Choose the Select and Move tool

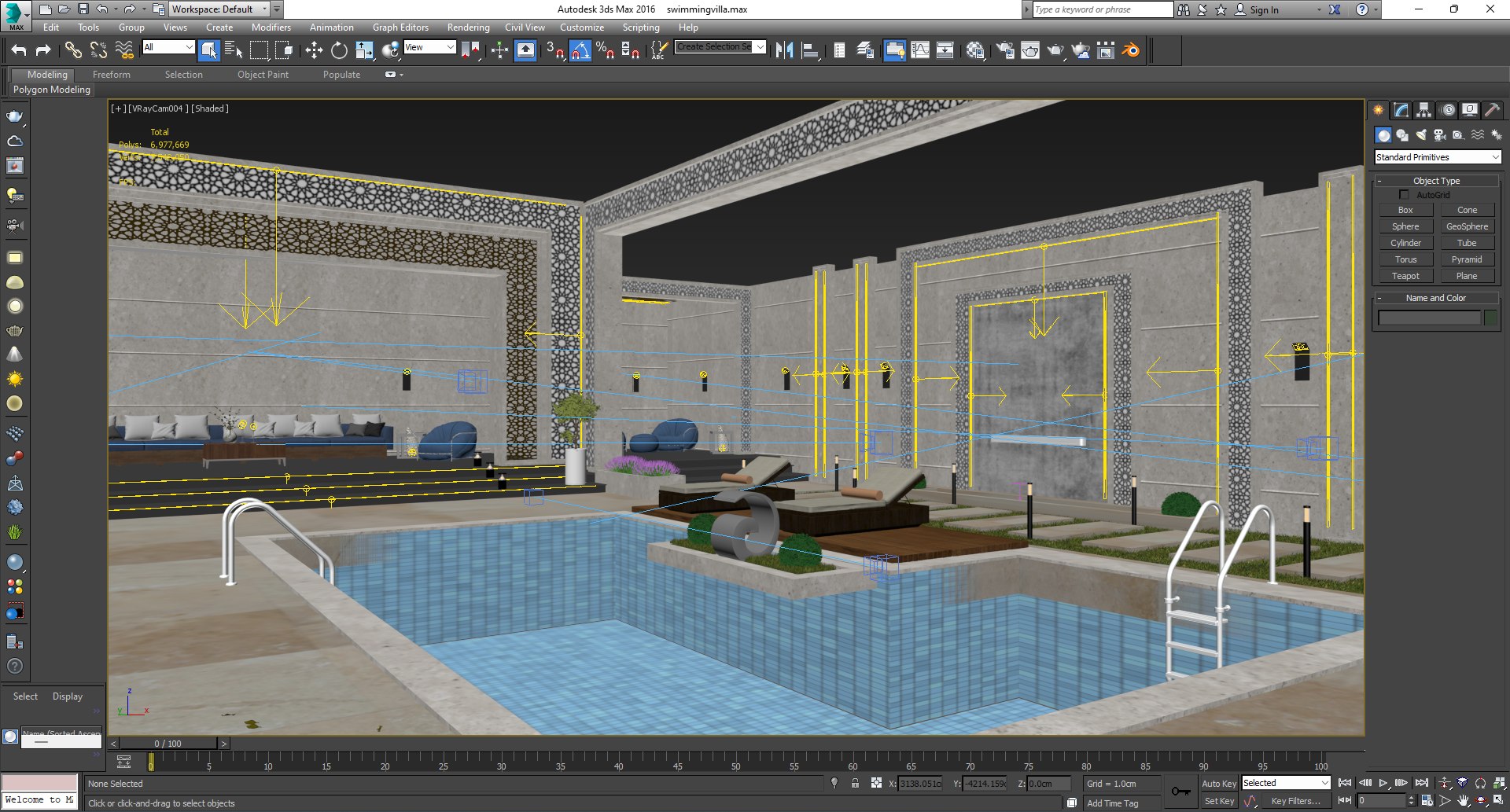coord(314,50)
